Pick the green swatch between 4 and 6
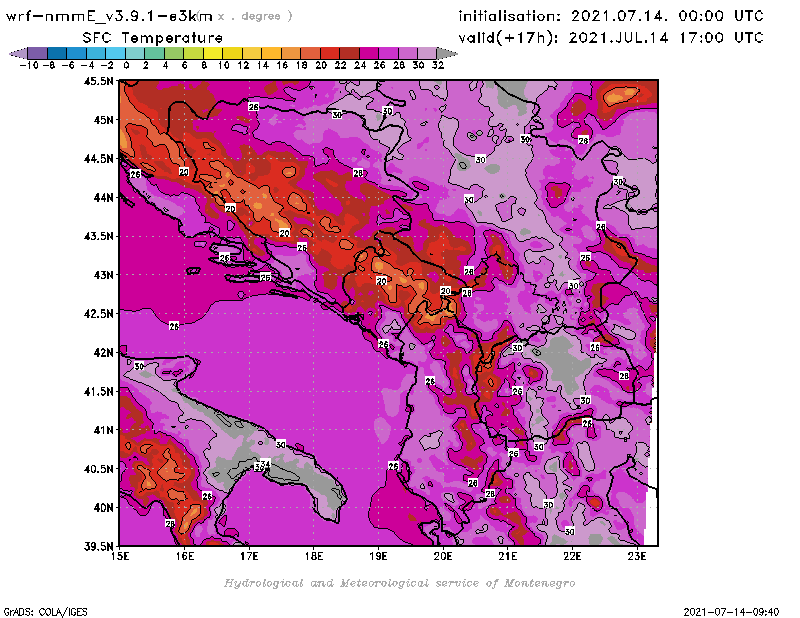 (174, 54)
